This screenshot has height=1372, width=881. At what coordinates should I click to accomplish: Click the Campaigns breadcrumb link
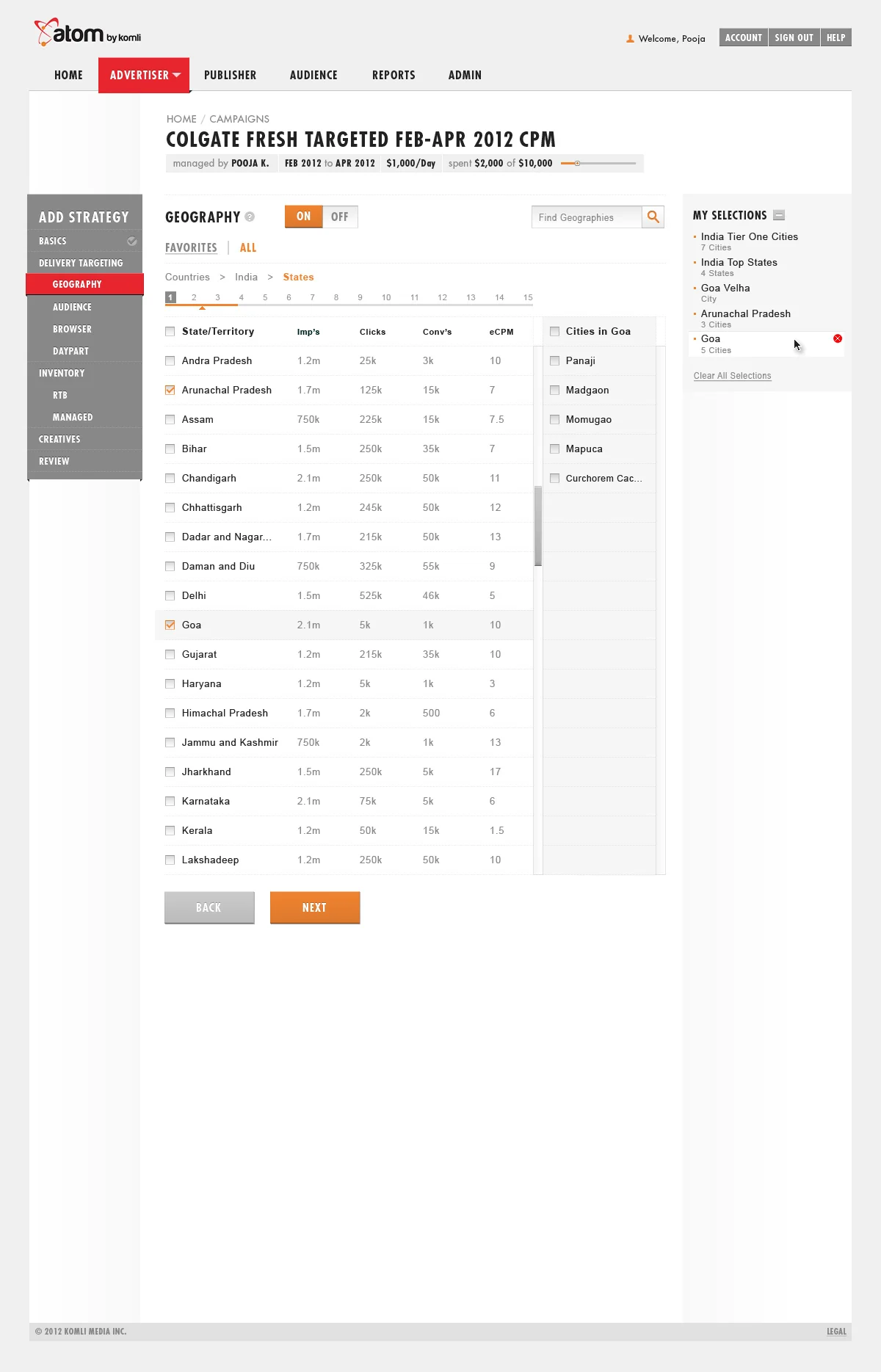tap(239, 119)
